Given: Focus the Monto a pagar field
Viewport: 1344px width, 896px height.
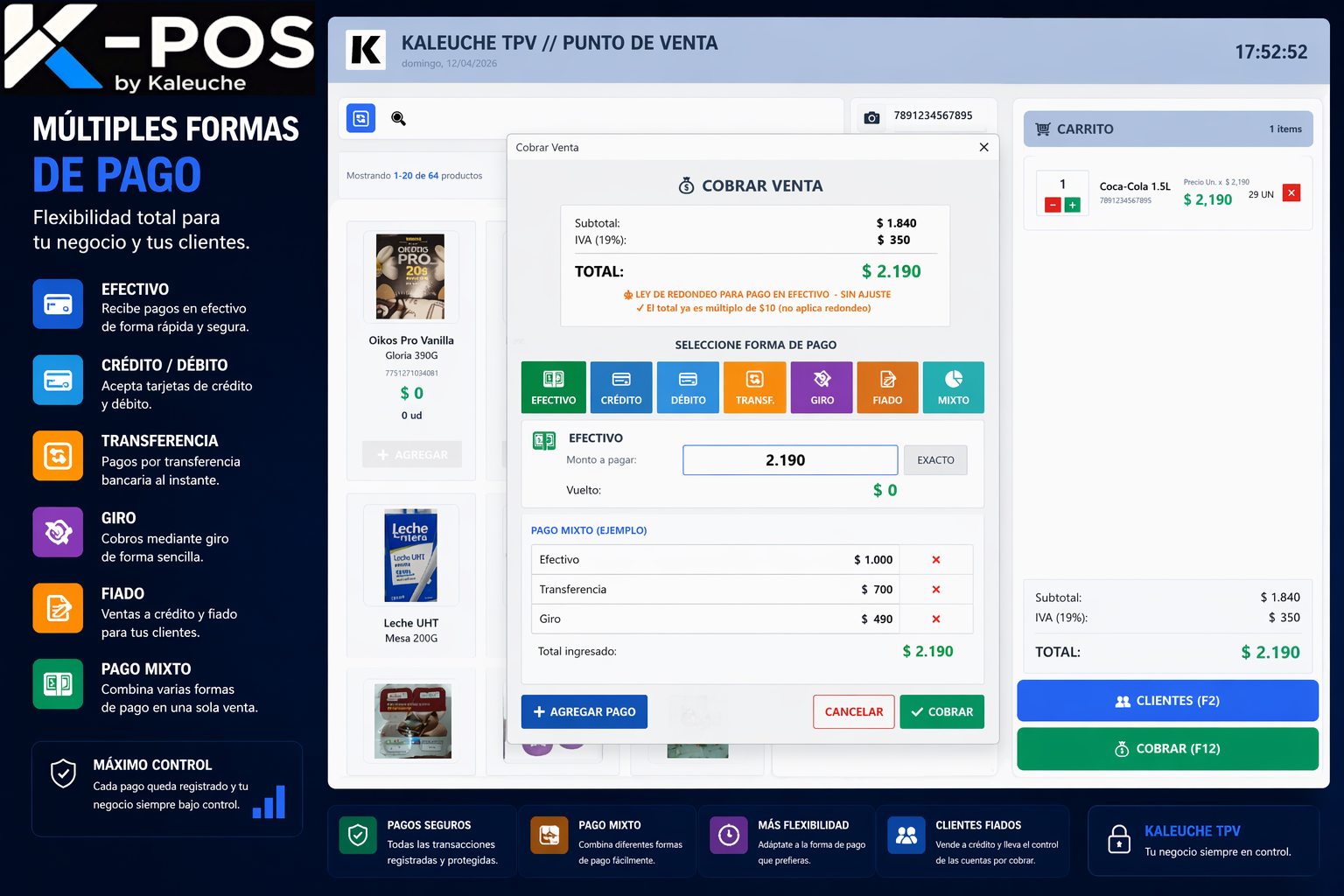Looking at the screenshot, I should pos(790,460).
